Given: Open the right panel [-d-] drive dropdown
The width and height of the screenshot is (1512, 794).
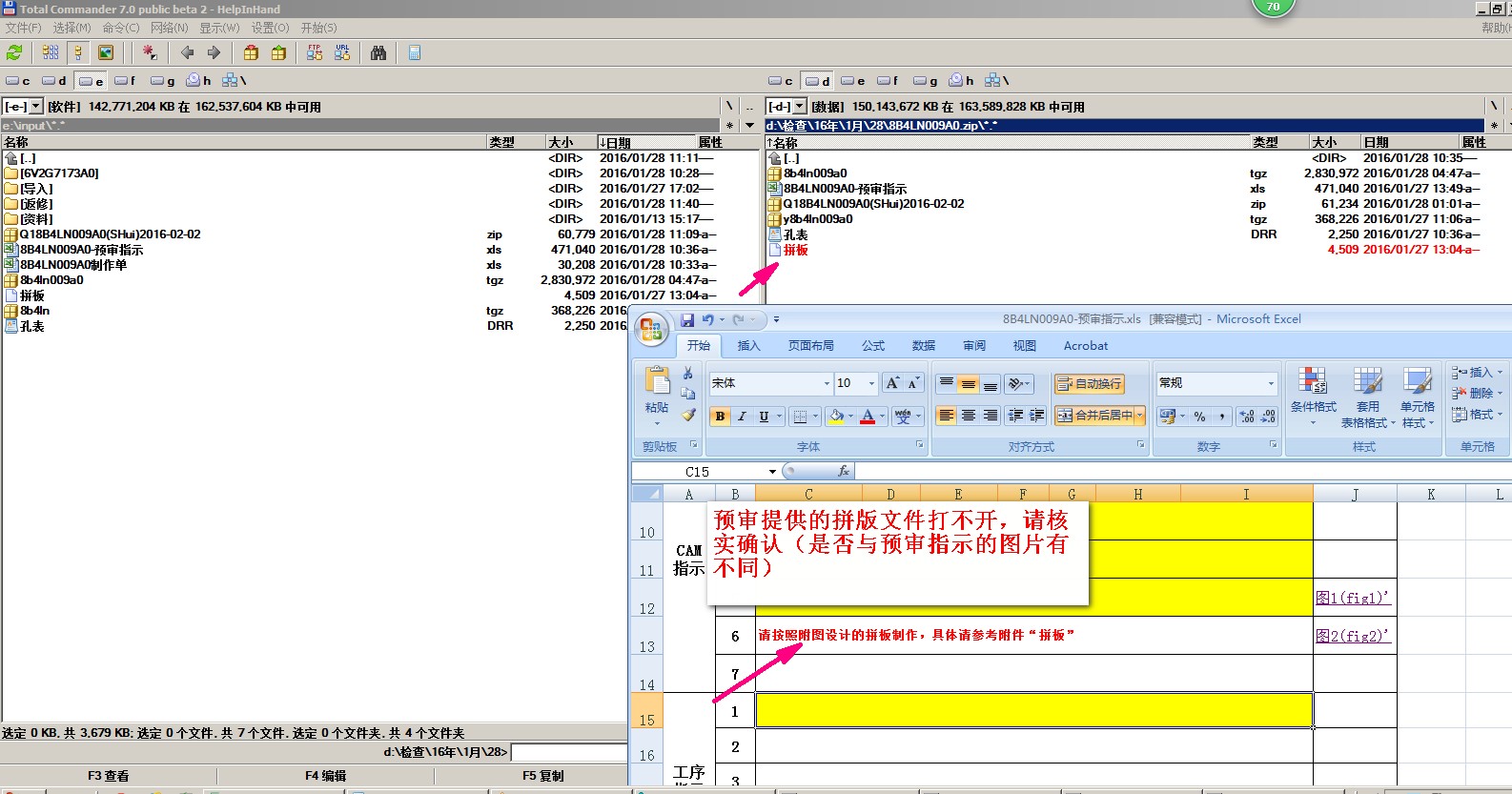Looking at the screenshot, I should click(800, 106).
